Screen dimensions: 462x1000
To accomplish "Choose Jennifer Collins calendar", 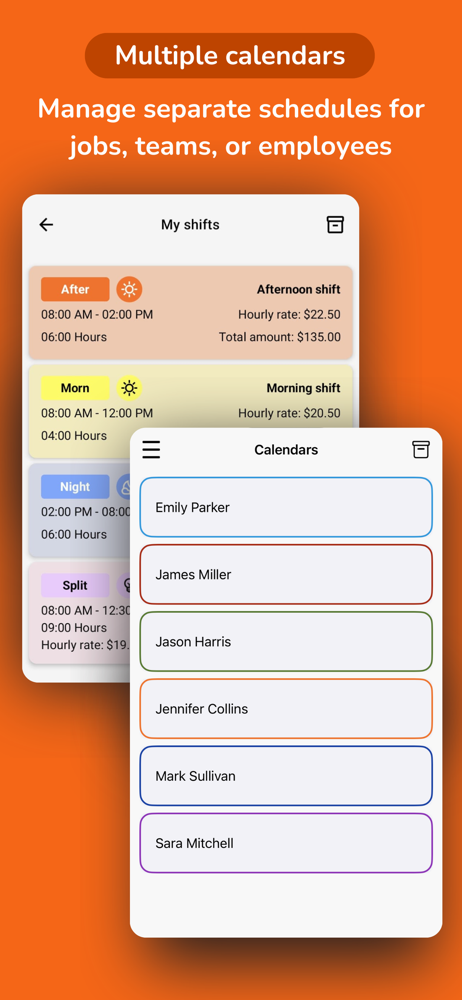I will [x=286, y=709].
